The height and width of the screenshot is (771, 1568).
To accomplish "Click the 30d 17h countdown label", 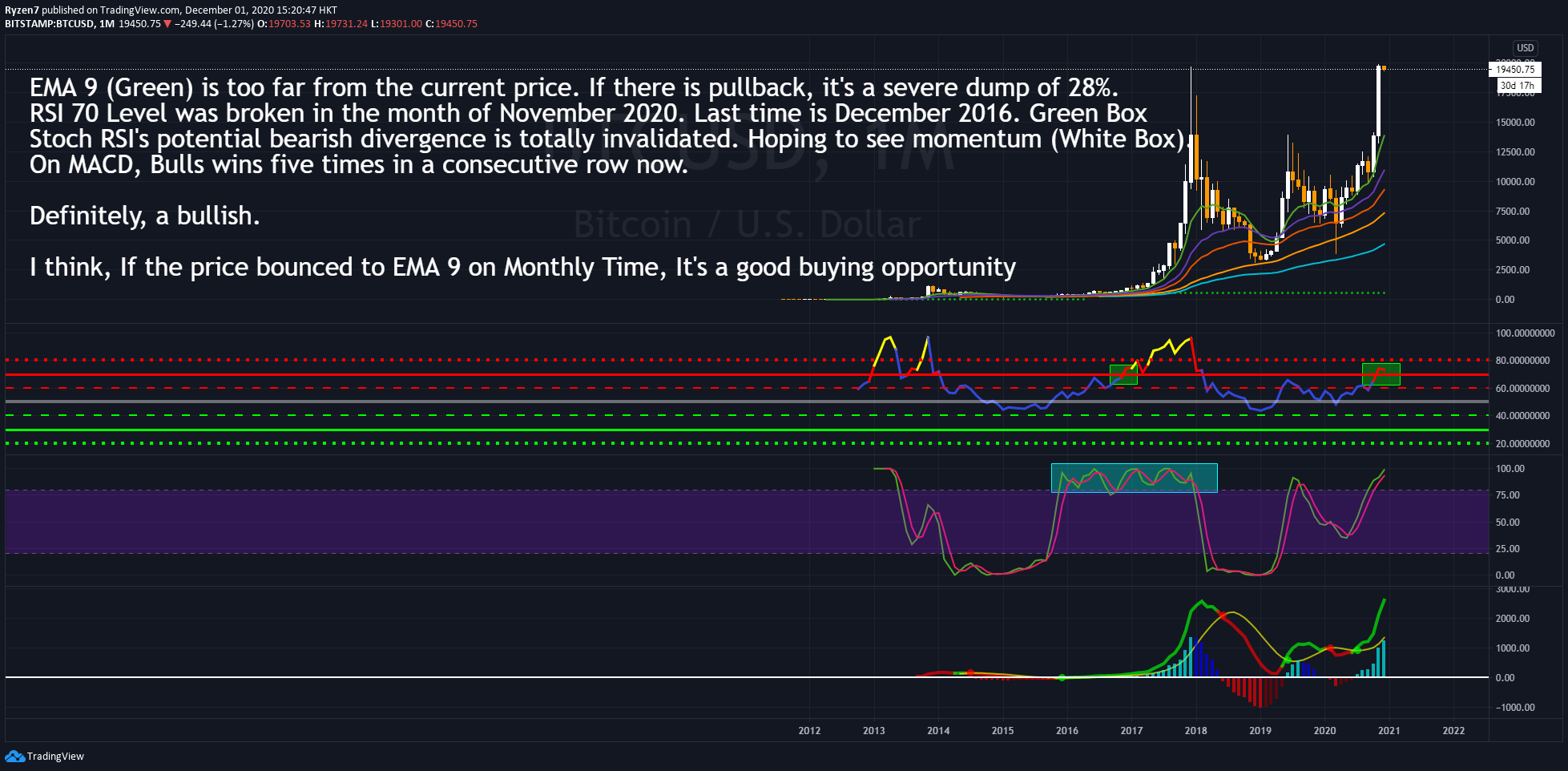I will (x=1517, y=86).
